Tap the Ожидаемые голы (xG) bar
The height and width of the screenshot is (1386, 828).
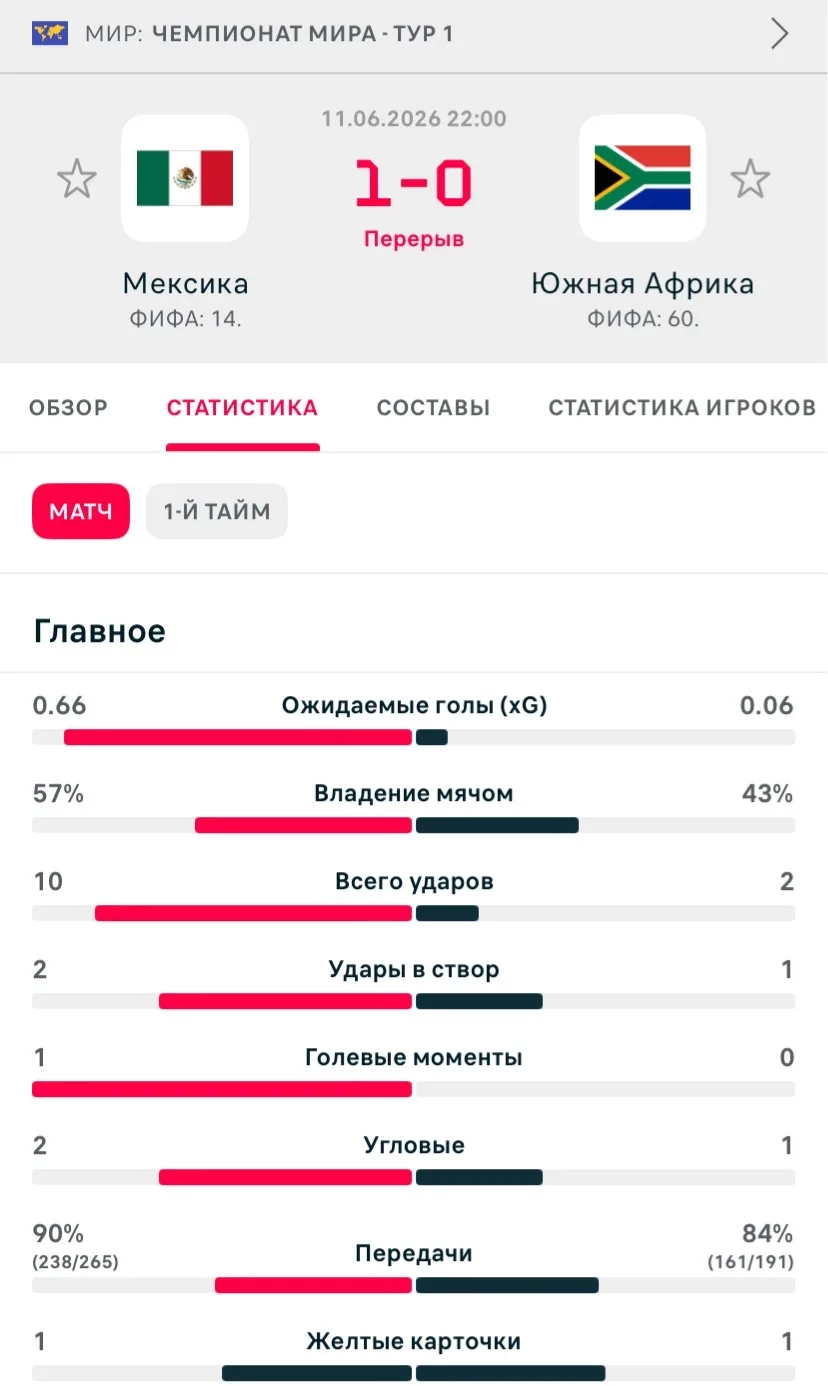[x=414, y=737]
